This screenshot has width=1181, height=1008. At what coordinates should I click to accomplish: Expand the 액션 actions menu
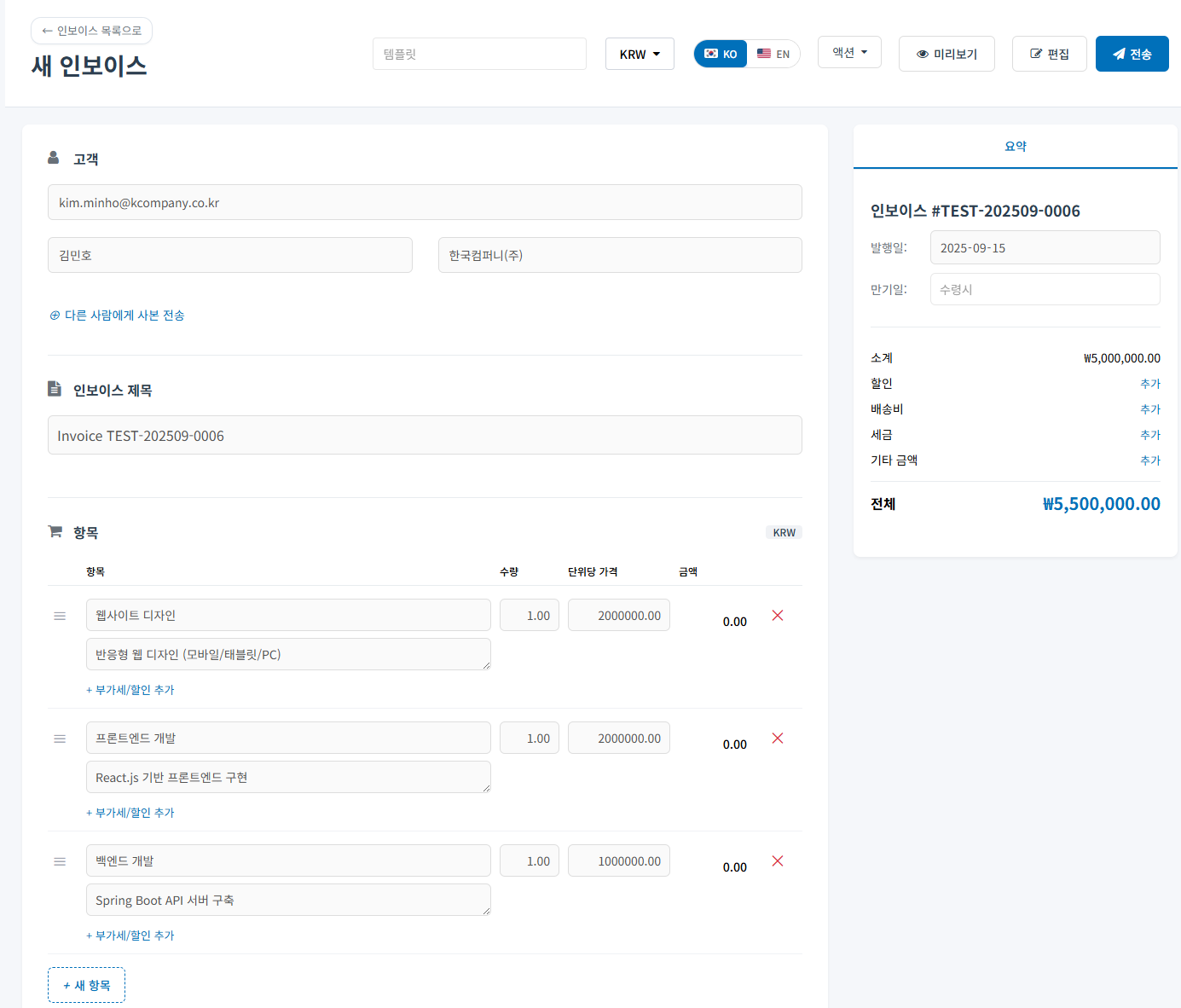pyautogui.click(x=849, y=53)
